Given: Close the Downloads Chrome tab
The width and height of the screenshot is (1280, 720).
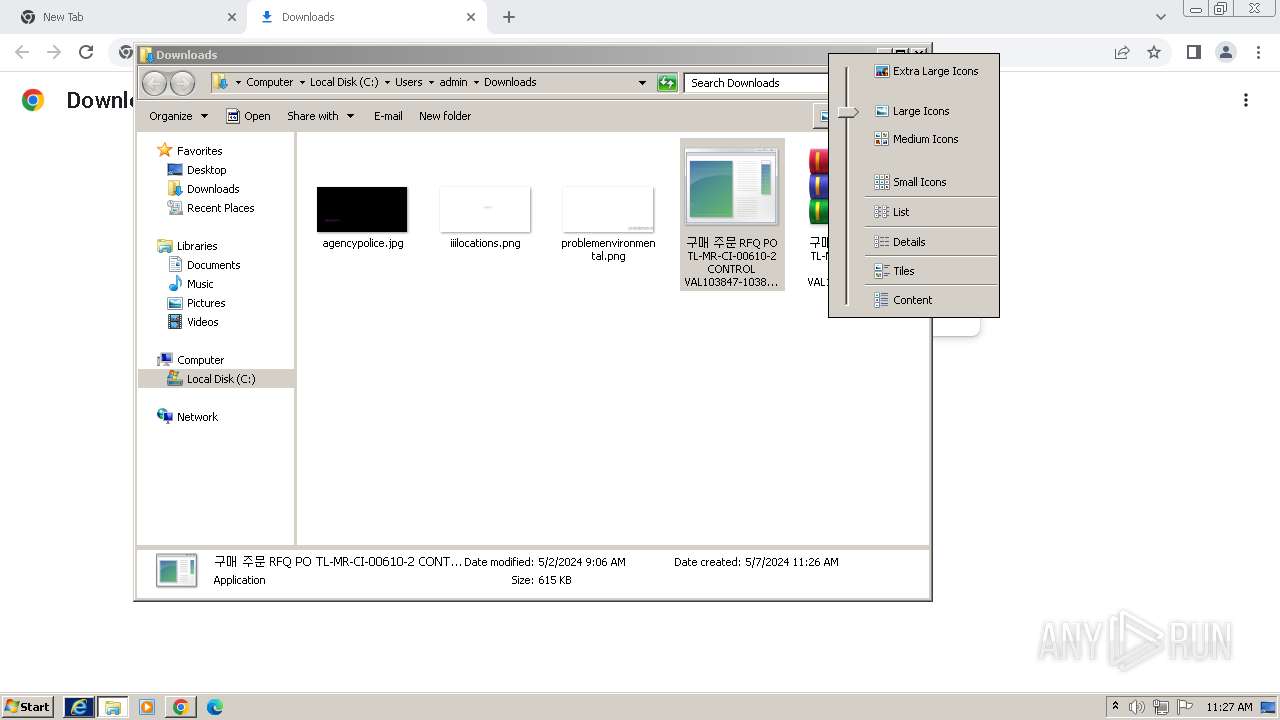Looking at the screenshot, I should (471, 17).
